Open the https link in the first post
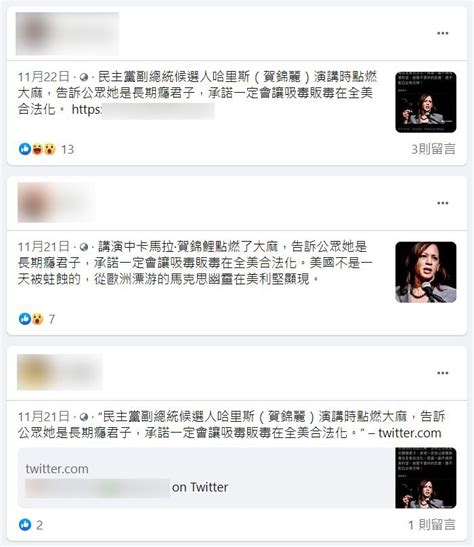Screen dimensions: 474x547 (143, 110)
